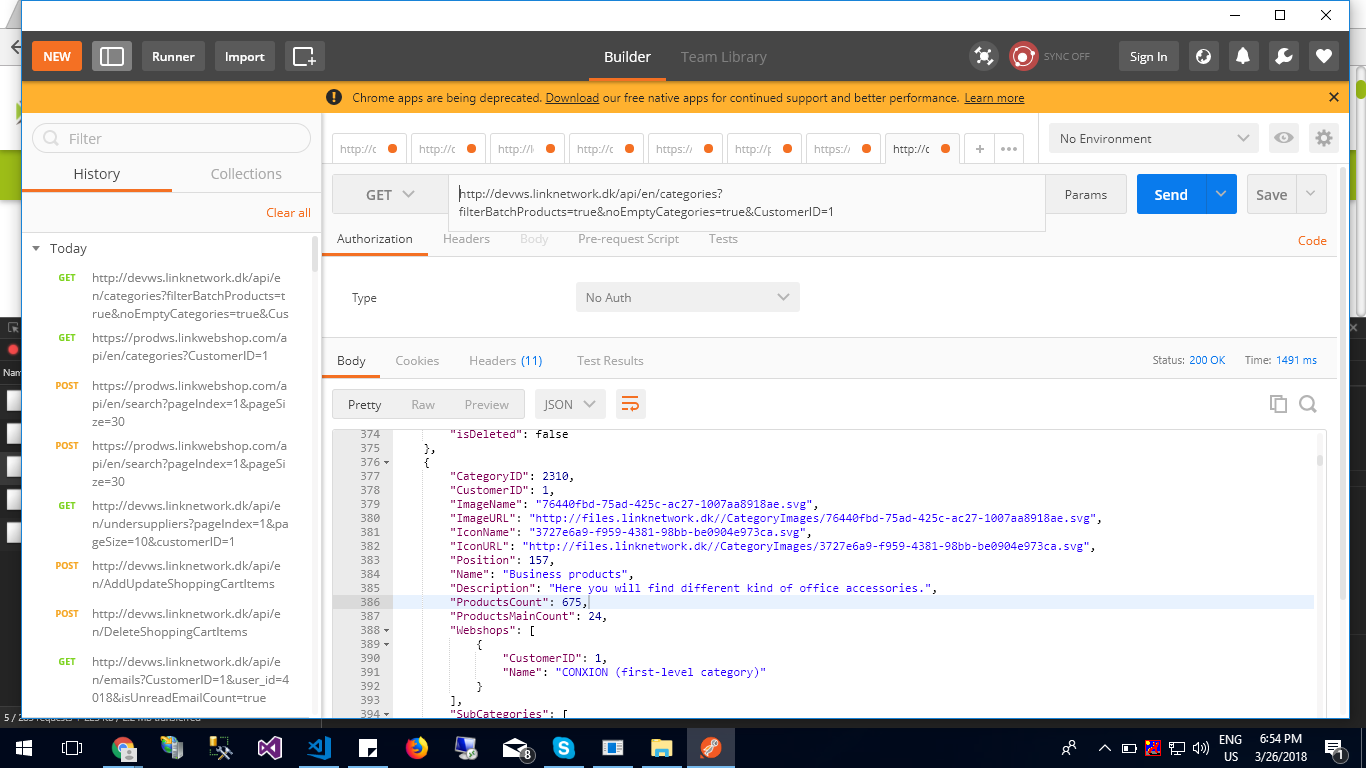Open File Explorer from the taskbar
Image resolution: width=1366 pixels, height=768 pixels.
click(662, 747)
